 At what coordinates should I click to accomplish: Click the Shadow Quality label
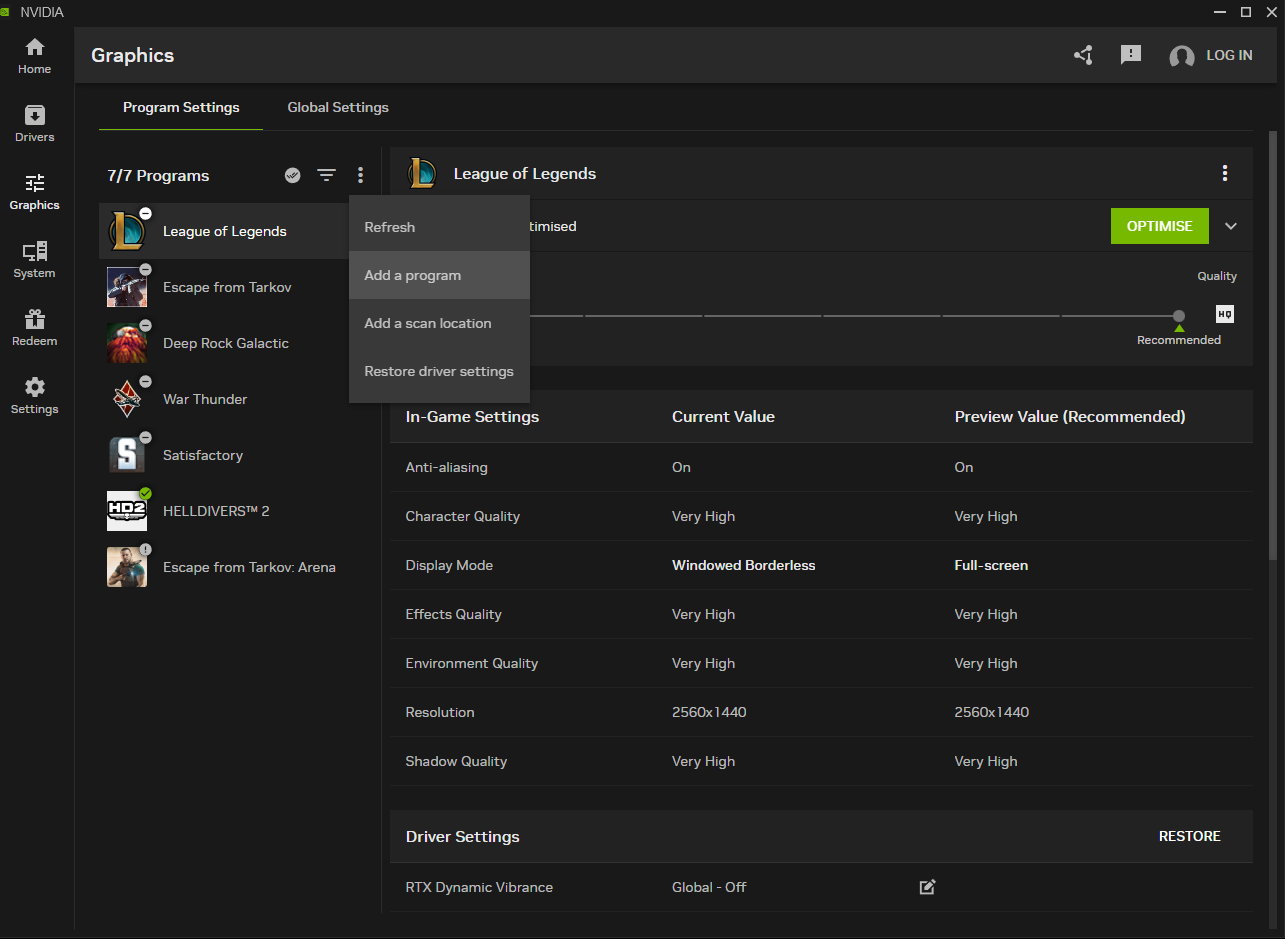click(456, 761)
